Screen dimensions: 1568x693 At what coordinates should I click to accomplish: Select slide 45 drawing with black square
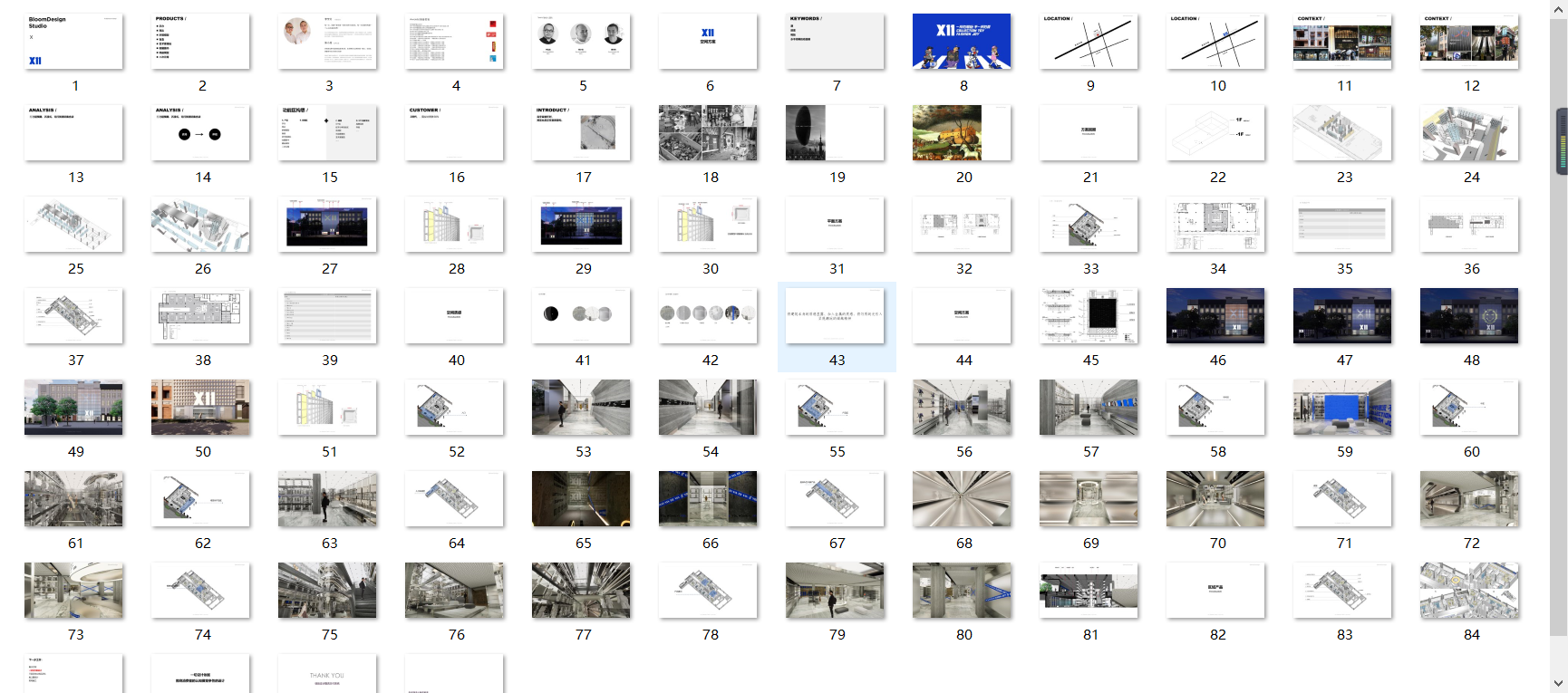[1089, 316]
